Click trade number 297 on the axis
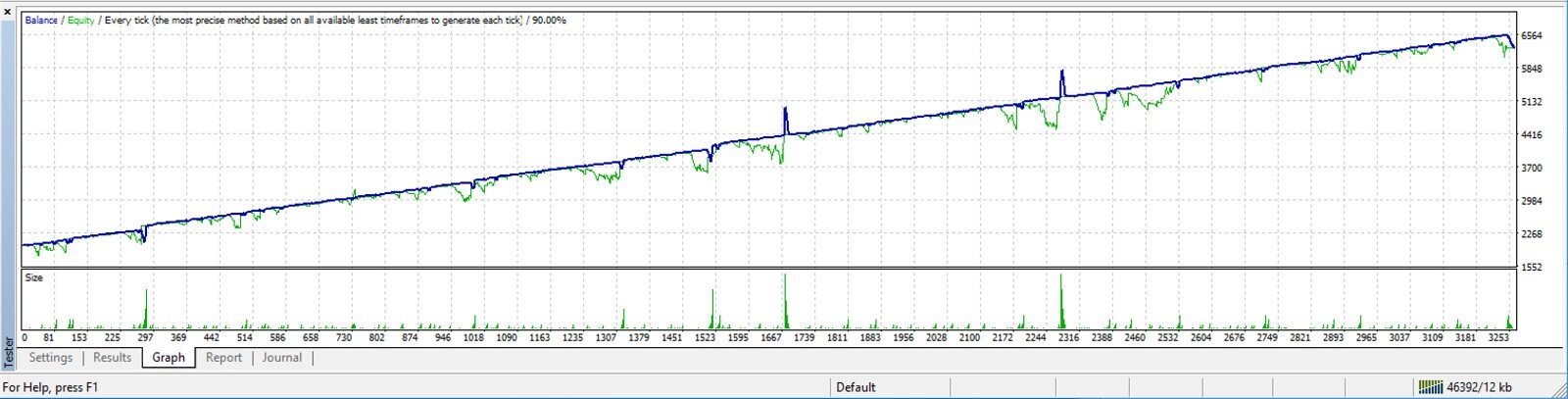Image resolution: width=1568 pixels, height=399 pixels. click(146, 337)
